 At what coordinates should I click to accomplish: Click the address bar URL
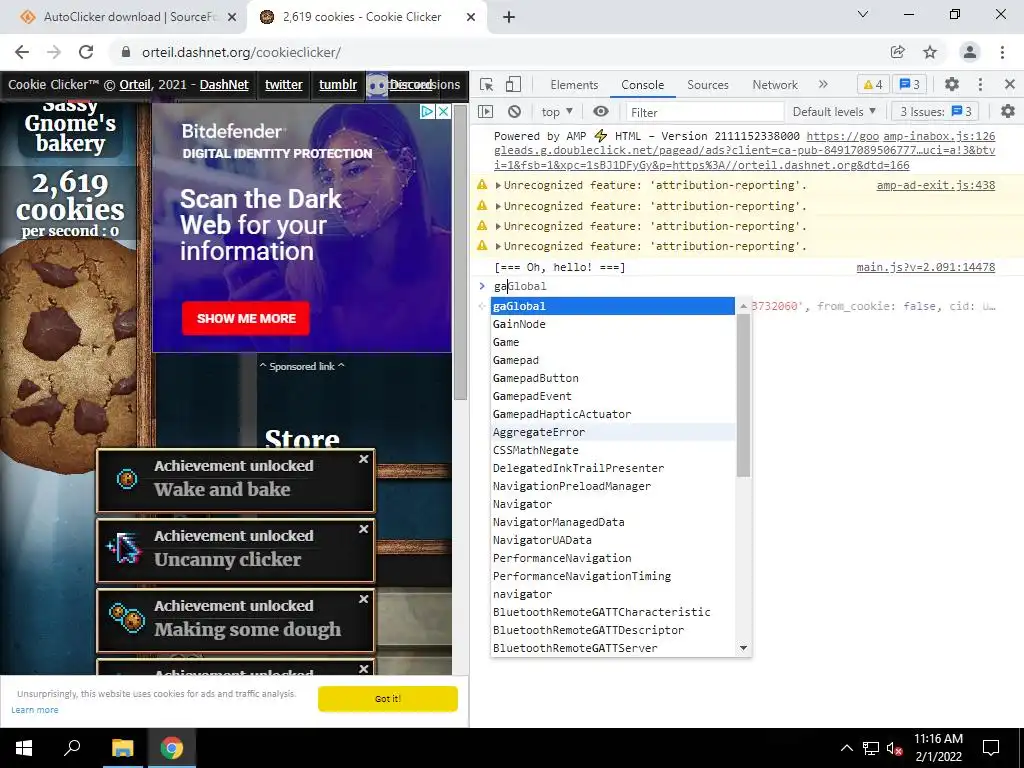(x=241, y=52)
